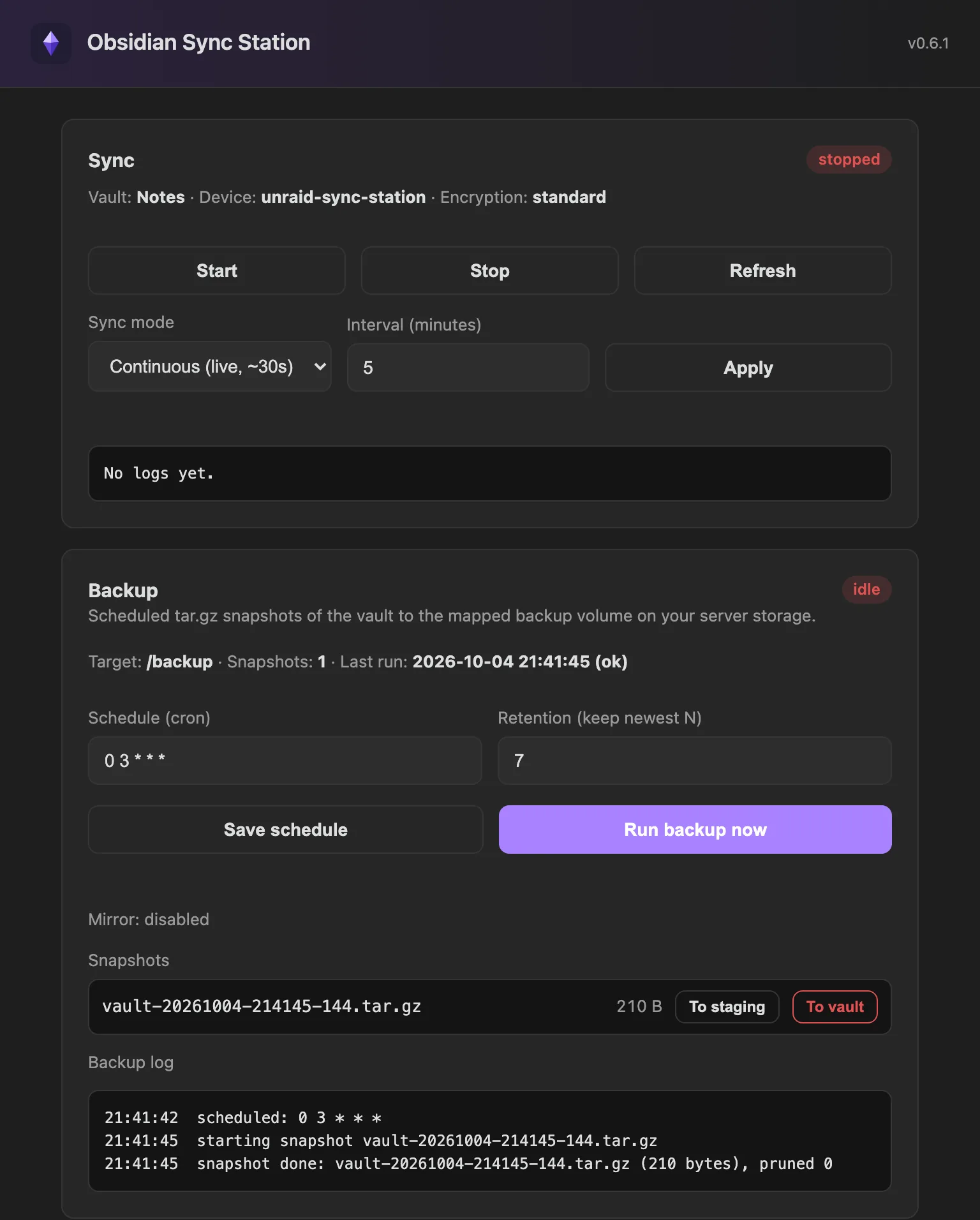Click the v0.6.1 version label
The image size is (980, 1220).
[x=928, y=43]
